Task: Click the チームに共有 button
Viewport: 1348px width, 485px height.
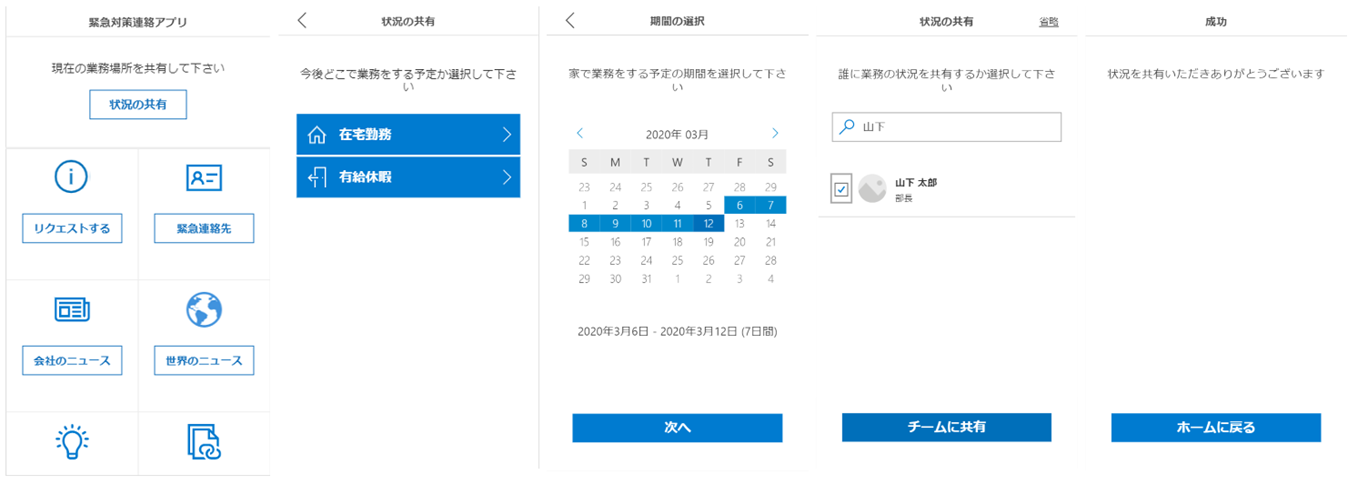Action: pyautogui.click(x=946, y=427)
